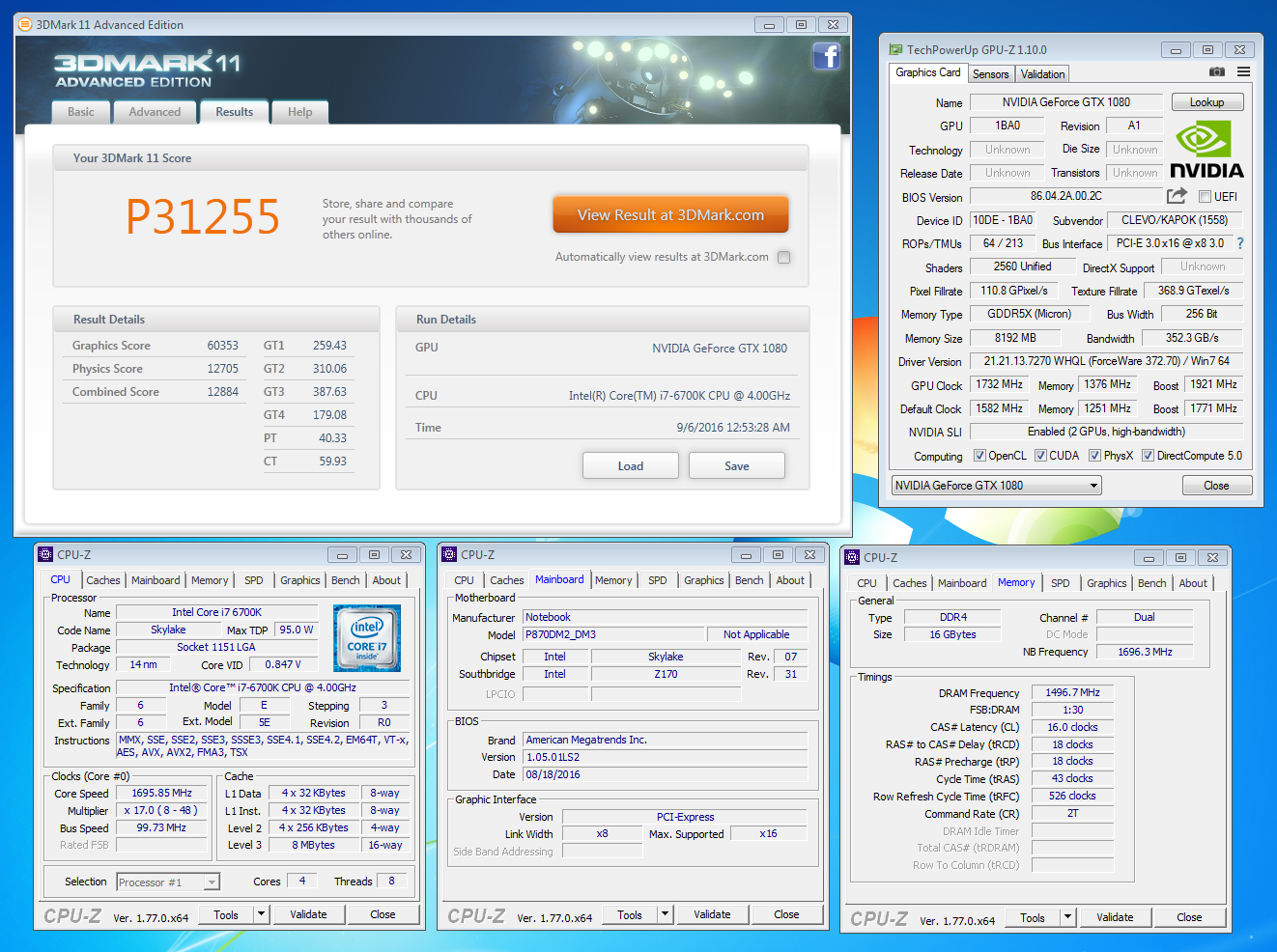Toggle Automatically view results at 3DMark.com checkbox
This screenshot has height=952, width=1277.
[783, 257]
